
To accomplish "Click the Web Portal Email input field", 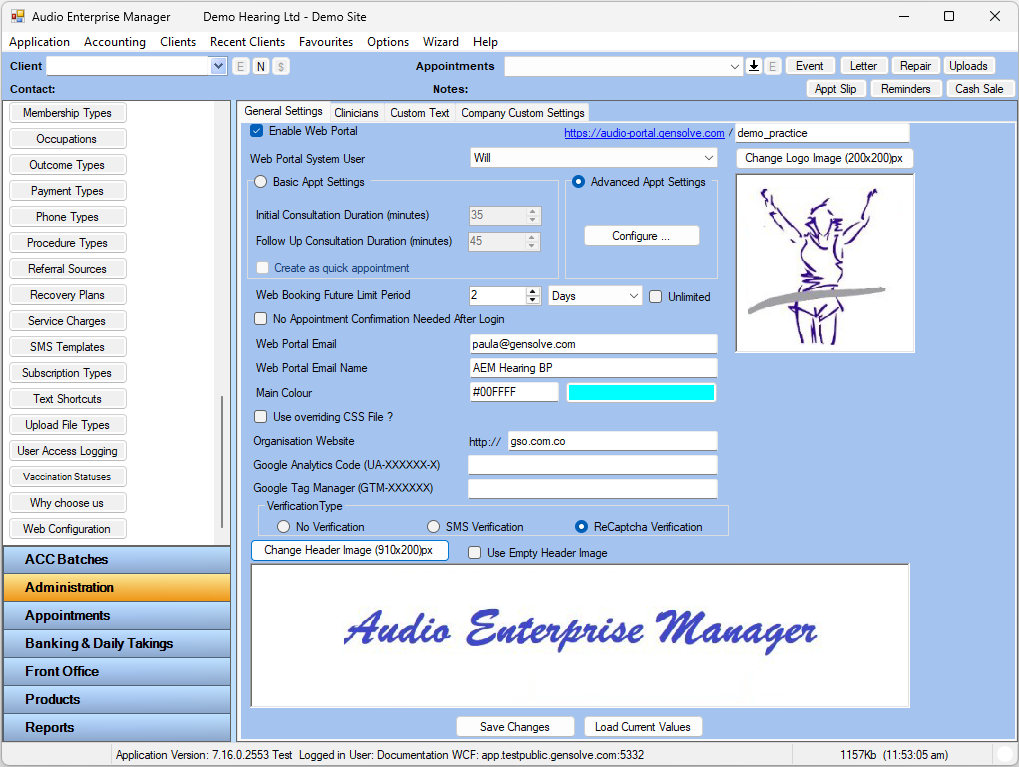I will (593, 344).
